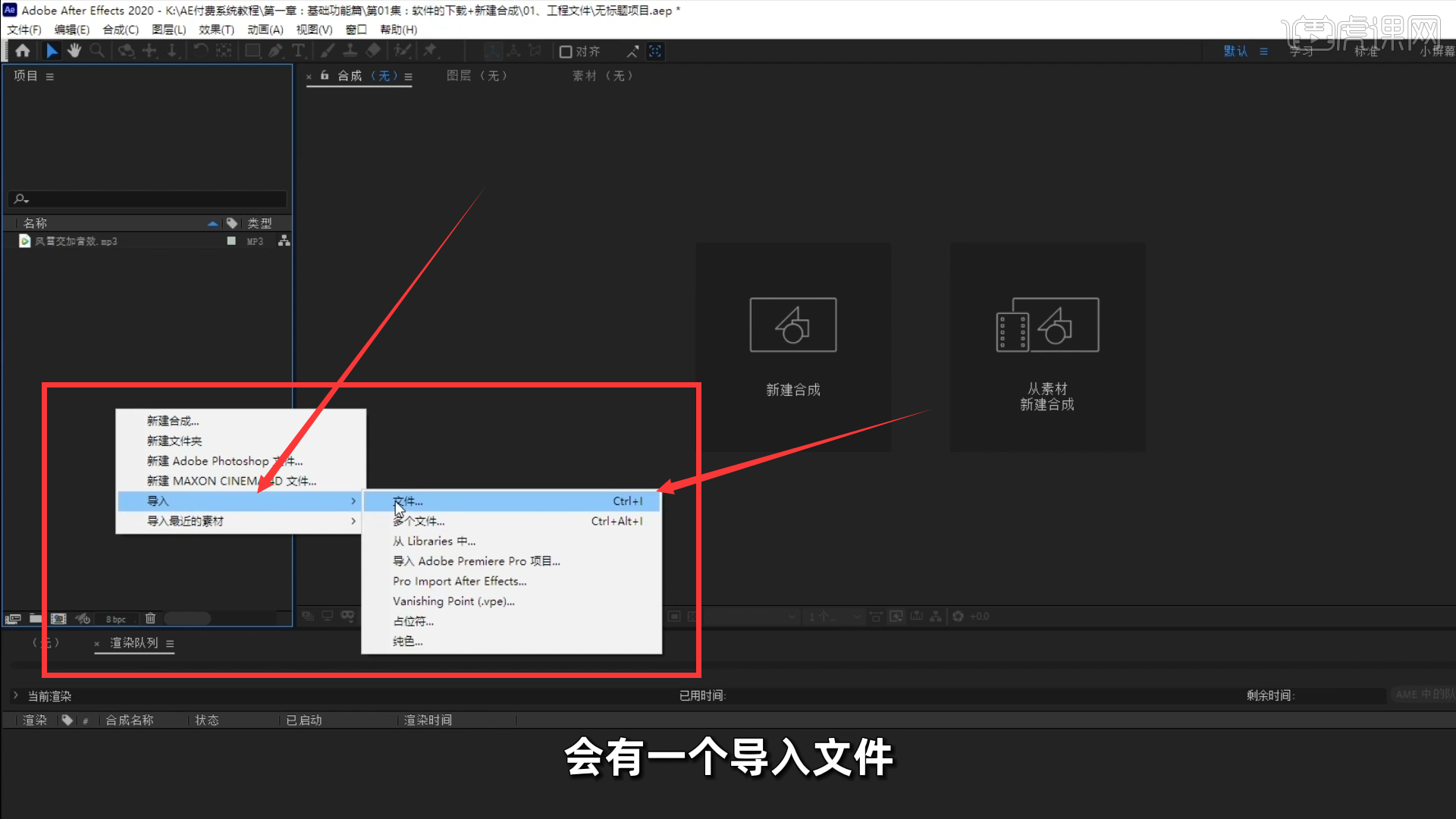Click the 8 bpc color depth control
1456x819 pixels.
pyautogui.click(x=115, y=618)
